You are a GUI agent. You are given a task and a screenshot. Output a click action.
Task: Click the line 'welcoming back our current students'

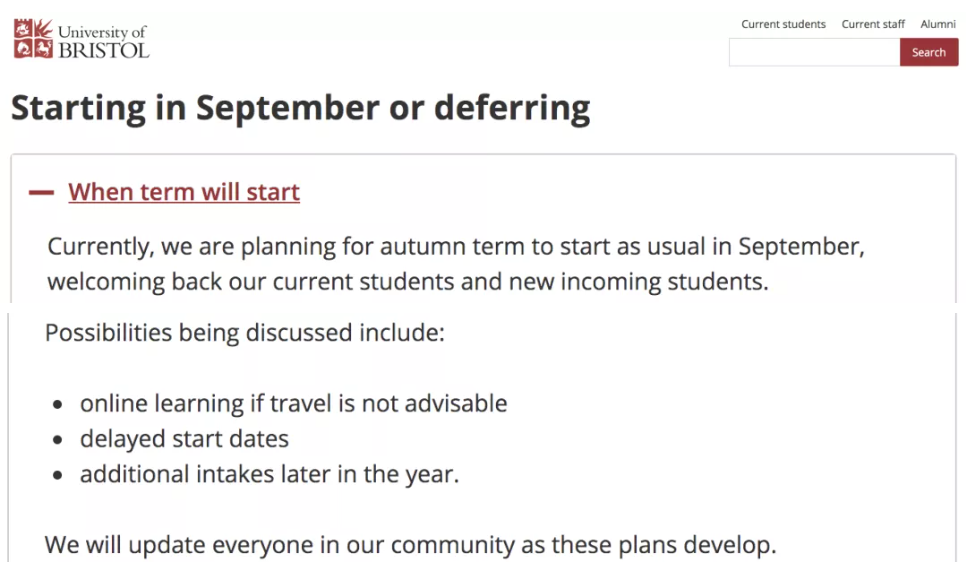coord(408,282)
